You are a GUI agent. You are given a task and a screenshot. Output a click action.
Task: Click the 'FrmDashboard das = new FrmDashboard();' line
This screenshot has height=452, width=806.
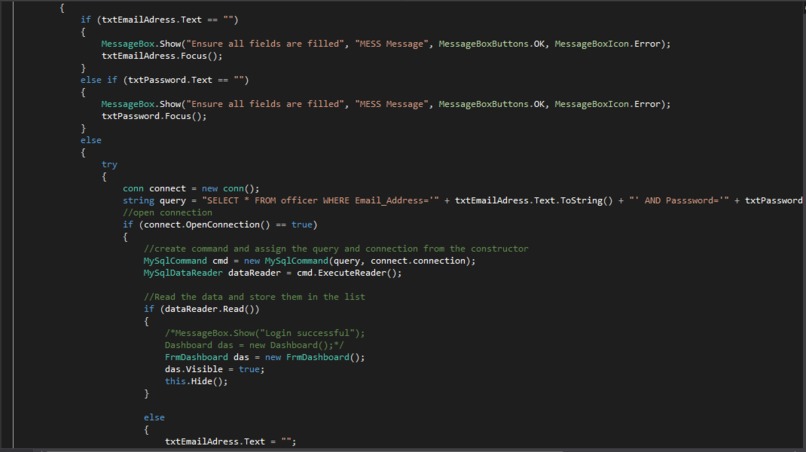tap(265, 357)
